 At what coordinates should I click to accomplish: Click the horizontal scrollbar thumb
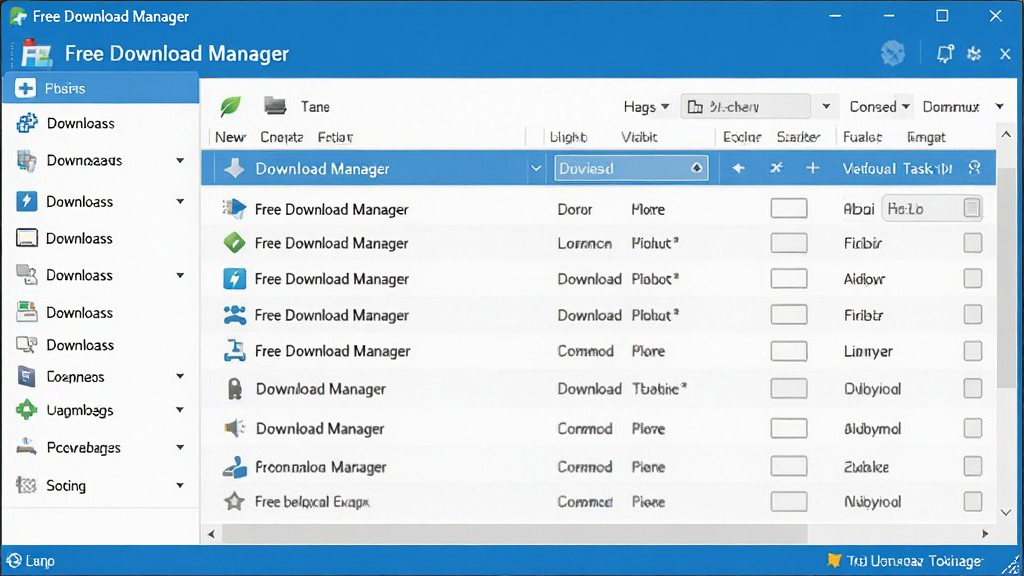pos(515,534)
